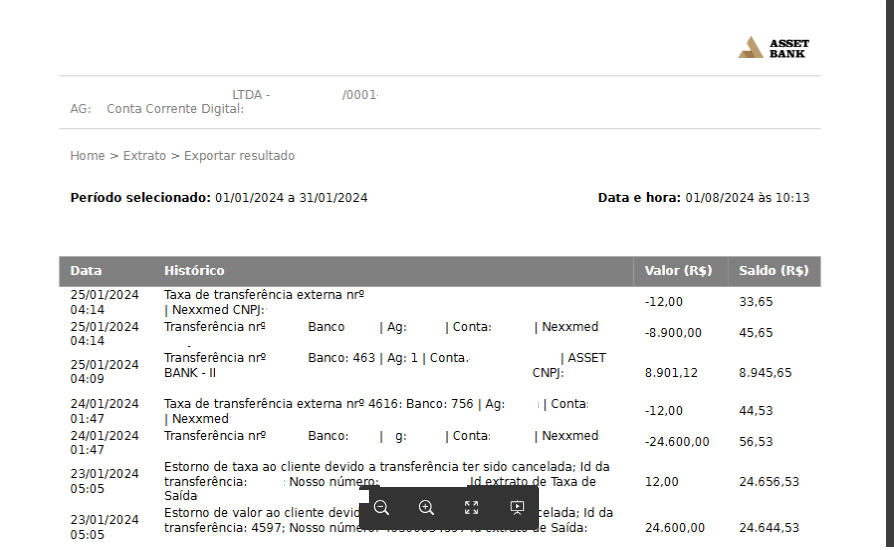894x550 pixels.
Task: Select the balance 33,65
Action: point(756,302)
